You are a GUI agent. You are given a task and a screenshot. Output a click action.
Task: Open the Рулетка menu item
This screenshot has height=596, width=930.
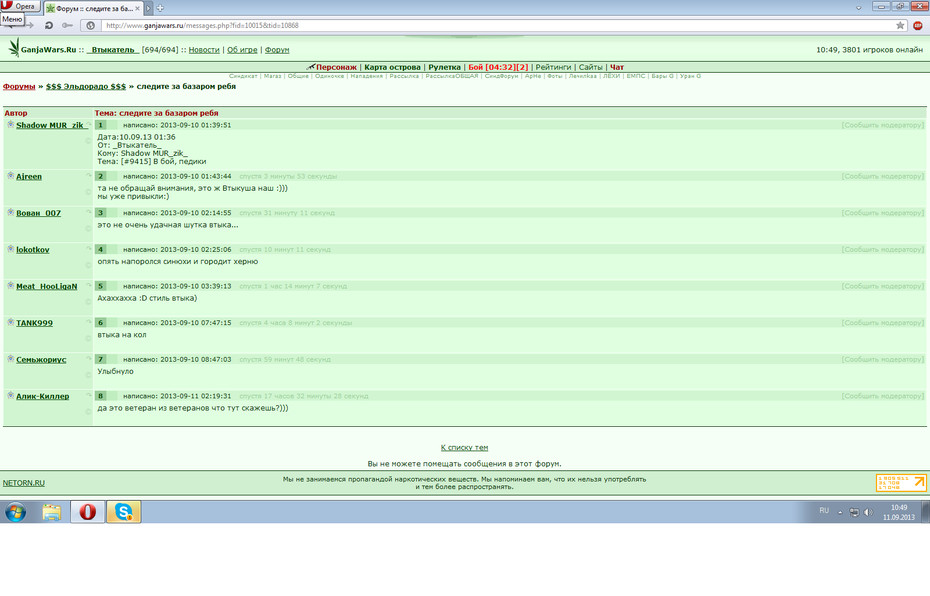tap(444, 67)
